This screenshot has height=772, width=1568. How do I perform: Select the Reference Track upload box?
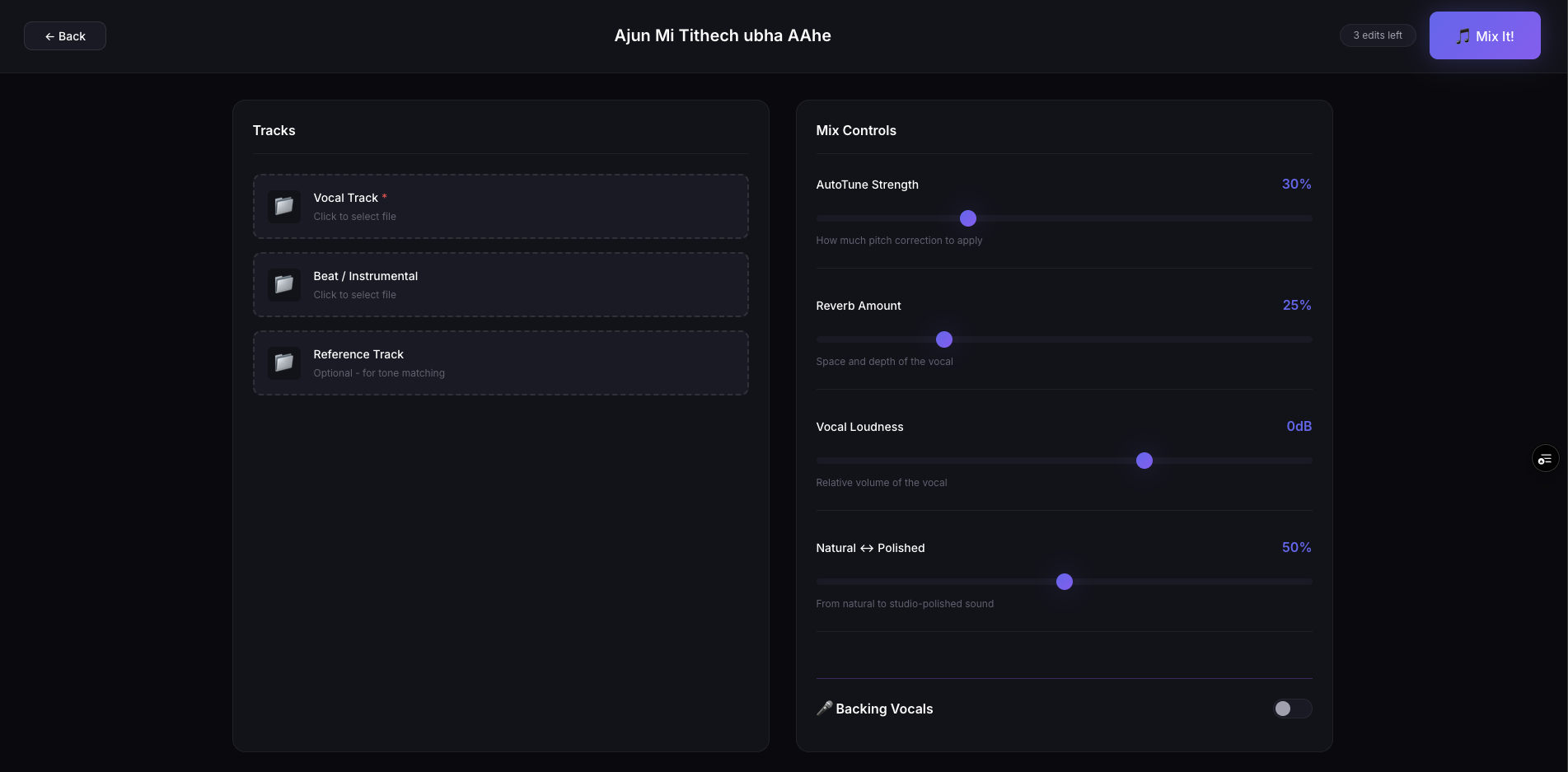pos(500,363)
